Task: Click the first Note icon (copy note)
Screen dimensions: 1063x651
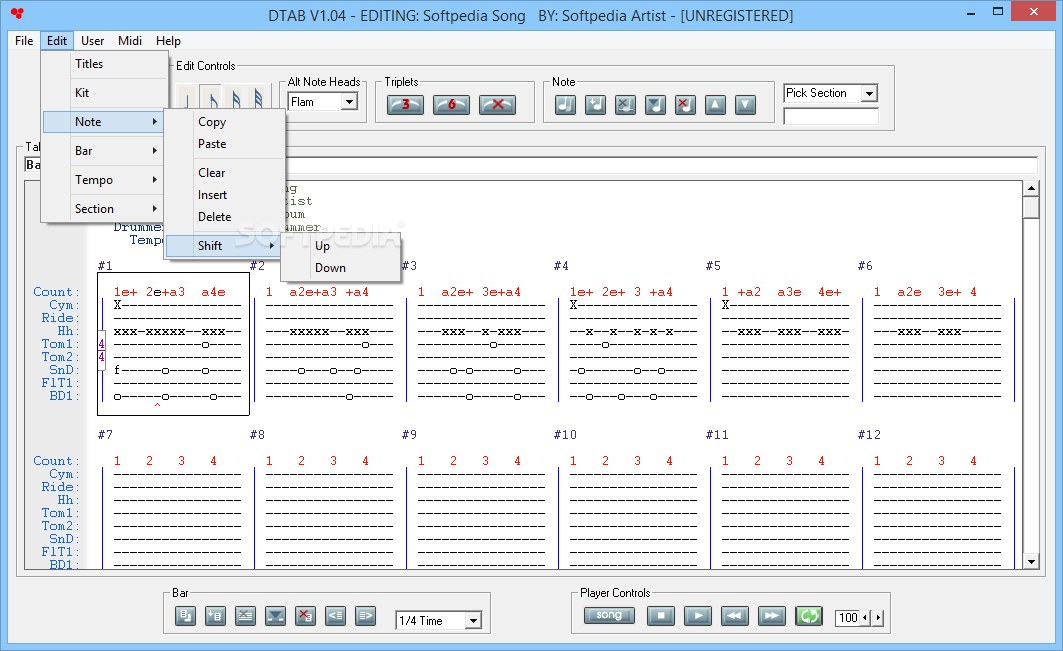Action: coord(565,104)
